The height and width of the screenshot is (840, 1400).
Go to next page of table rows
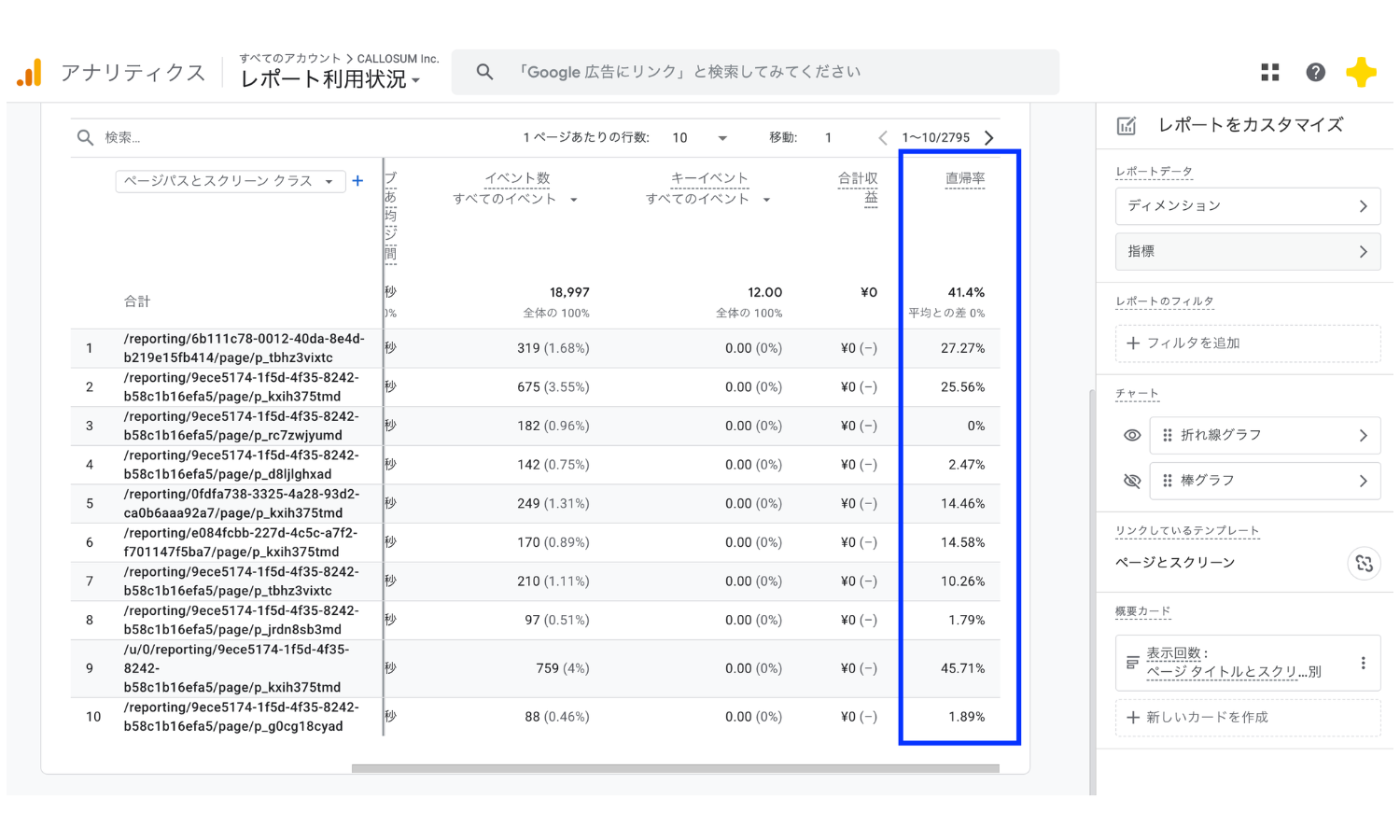989,137
